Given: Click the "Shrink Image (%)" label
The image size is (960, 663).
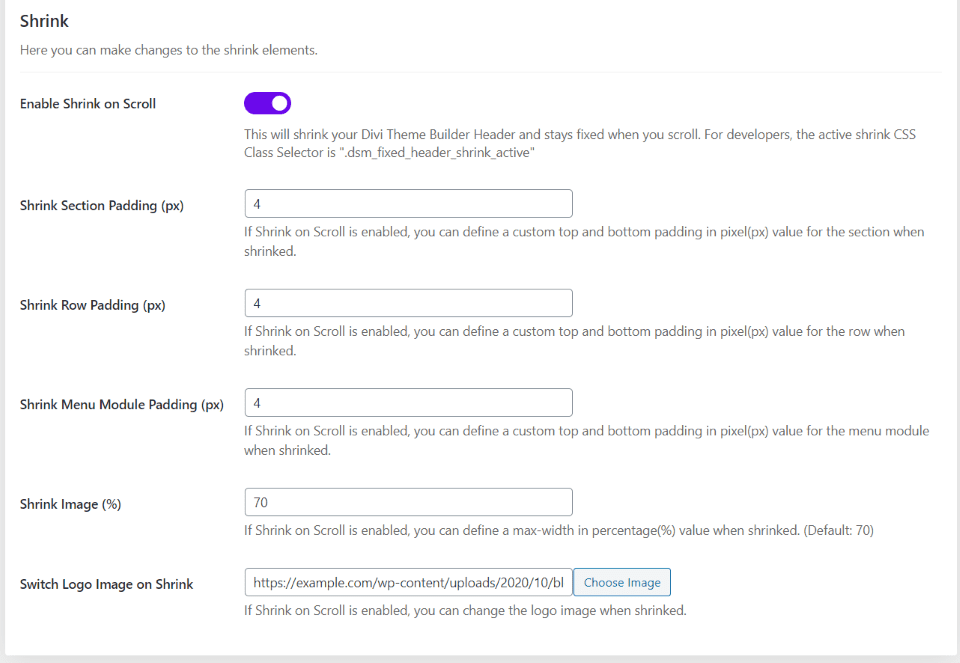Looking at the screenshot, I should click(71, 504).
